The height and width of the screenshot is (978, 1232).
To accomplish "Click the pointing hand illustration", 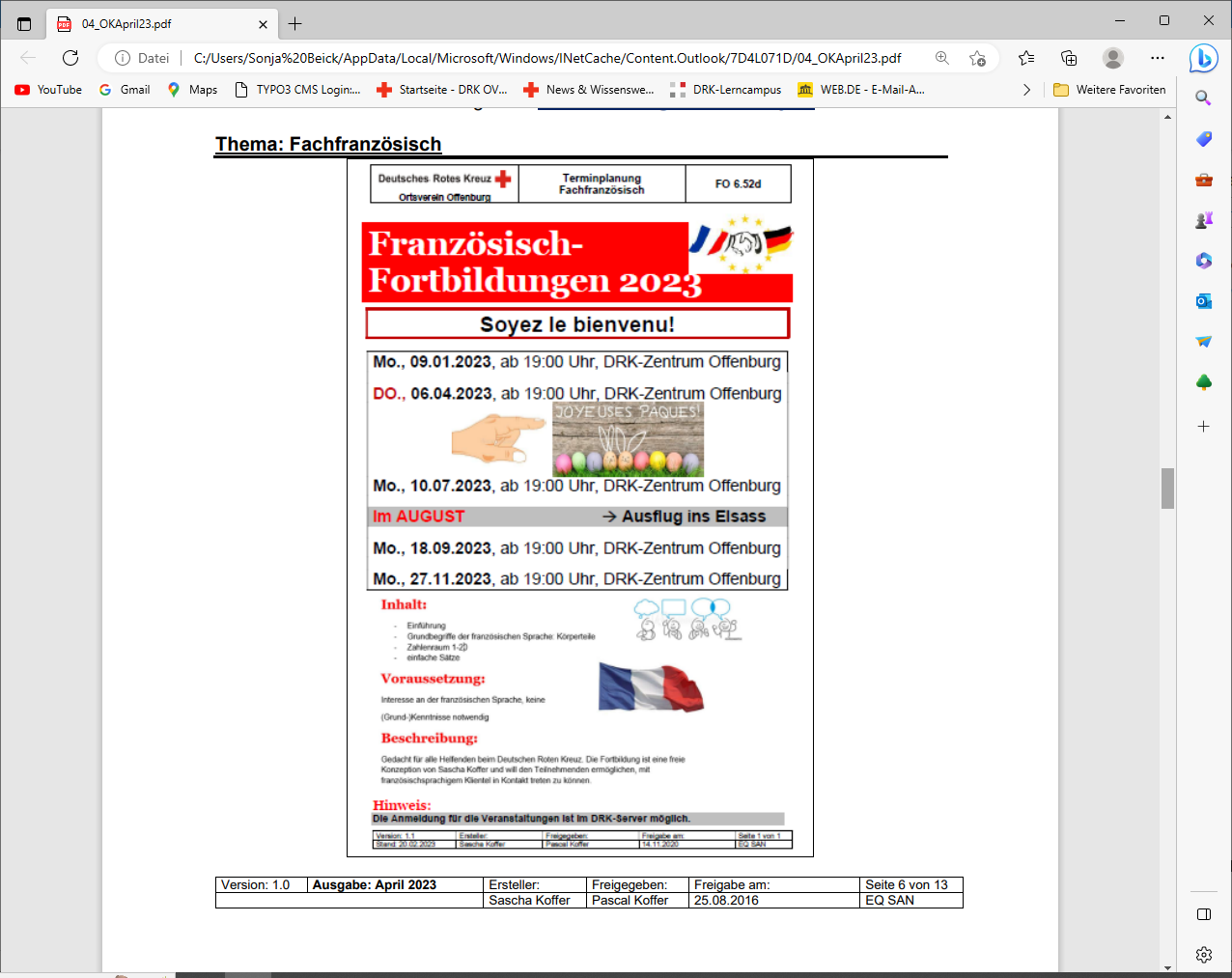I will (x=498, y=438).
